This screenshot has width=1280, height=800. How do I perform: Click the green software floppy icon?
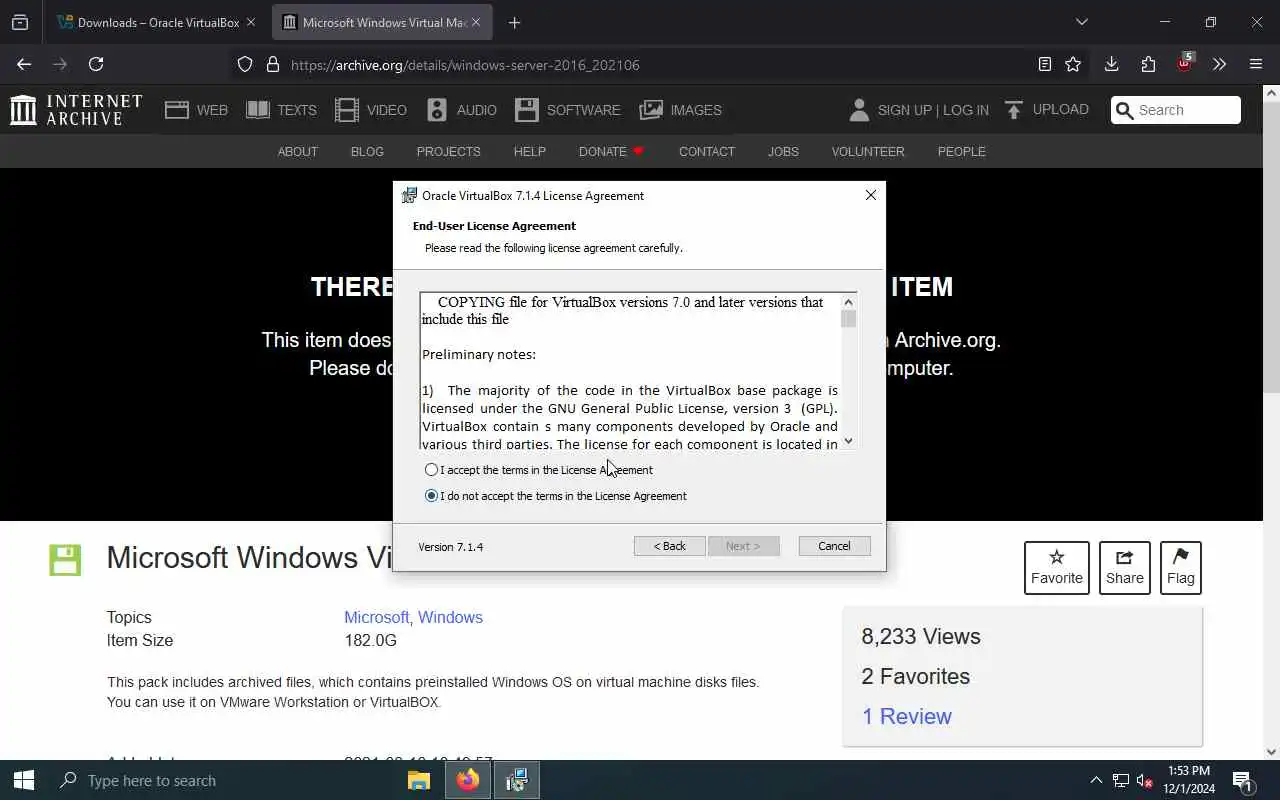(65, 560)
